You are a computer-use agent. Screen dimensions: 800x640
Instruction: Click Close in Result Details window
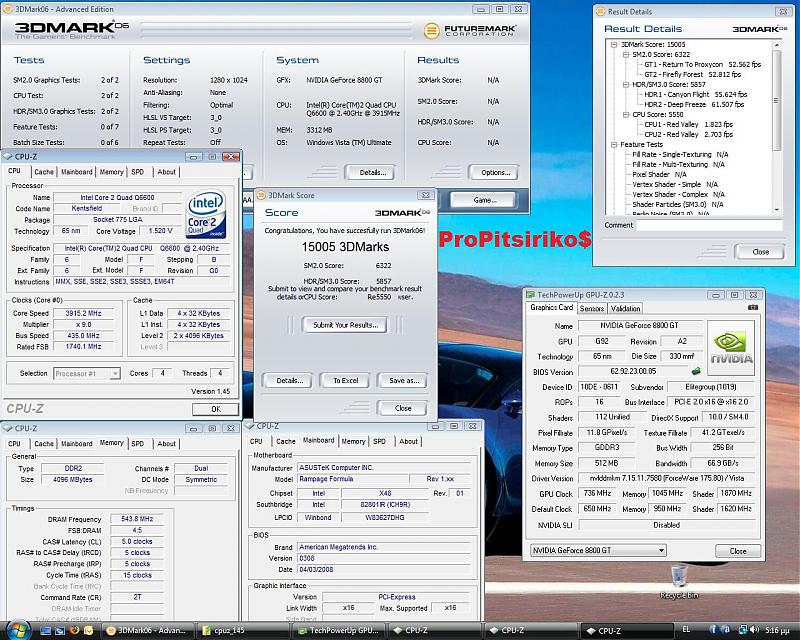(x=760, y=252)
